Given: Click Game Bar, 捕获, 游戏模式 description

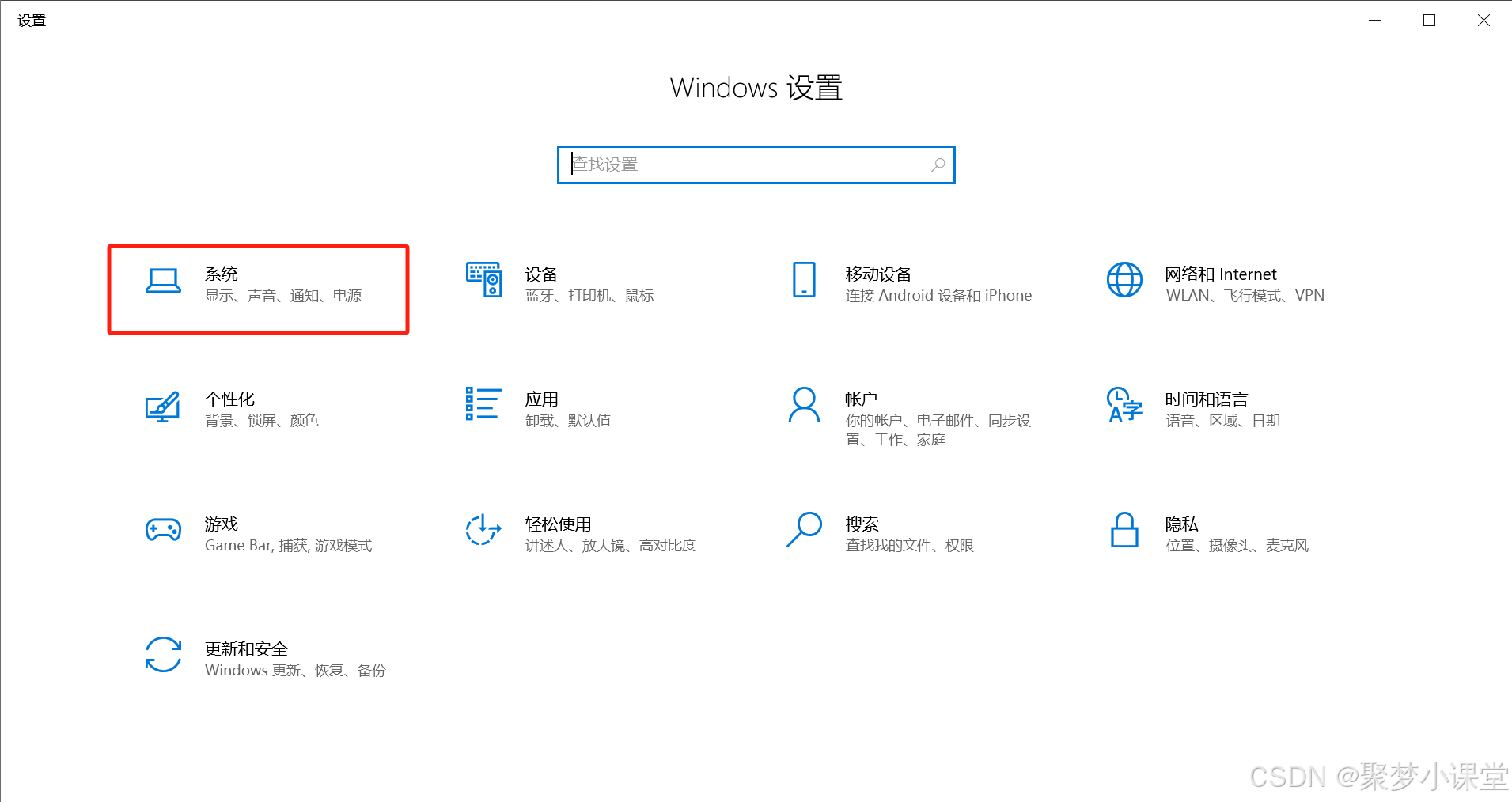Looking at the screenshot, I should tap(289, 546).
